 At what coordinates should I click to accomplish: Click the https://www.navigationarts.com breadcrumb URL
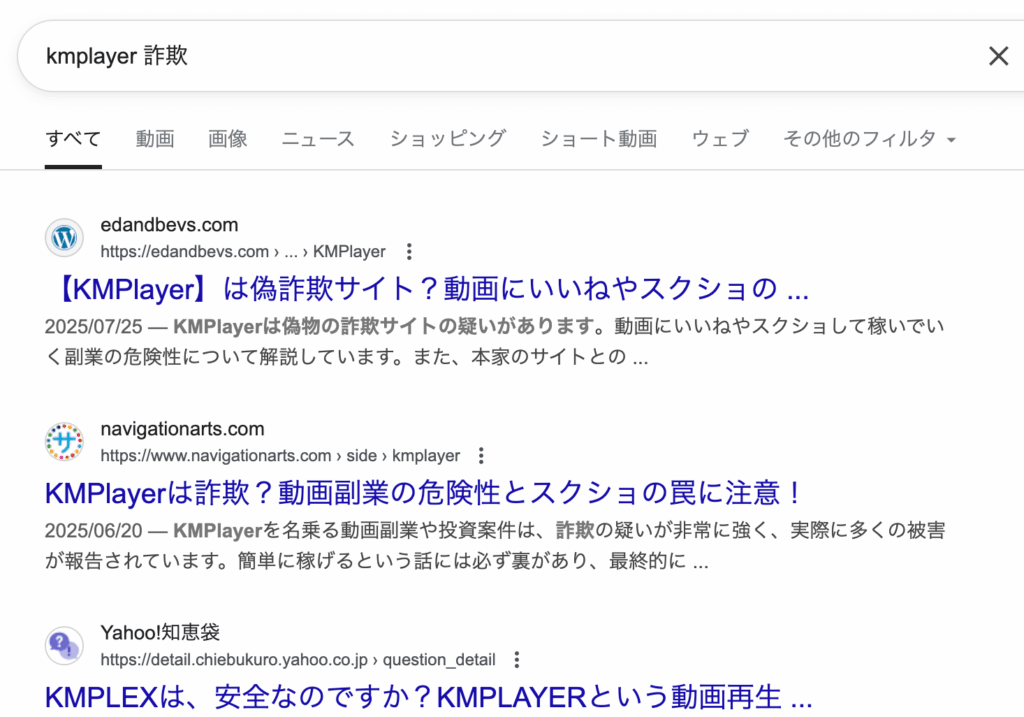click(280, 456)
